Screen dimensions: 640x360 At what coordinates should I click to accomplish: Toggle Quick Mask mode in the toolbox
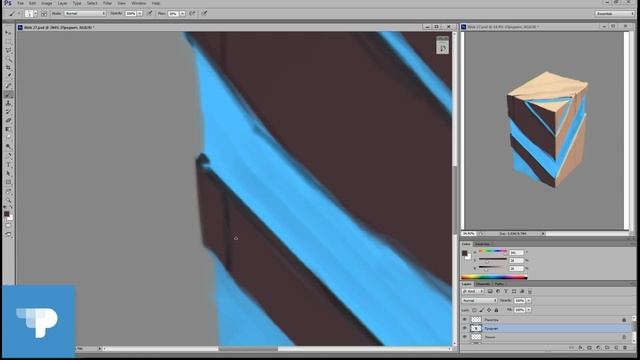click(8, 225)
